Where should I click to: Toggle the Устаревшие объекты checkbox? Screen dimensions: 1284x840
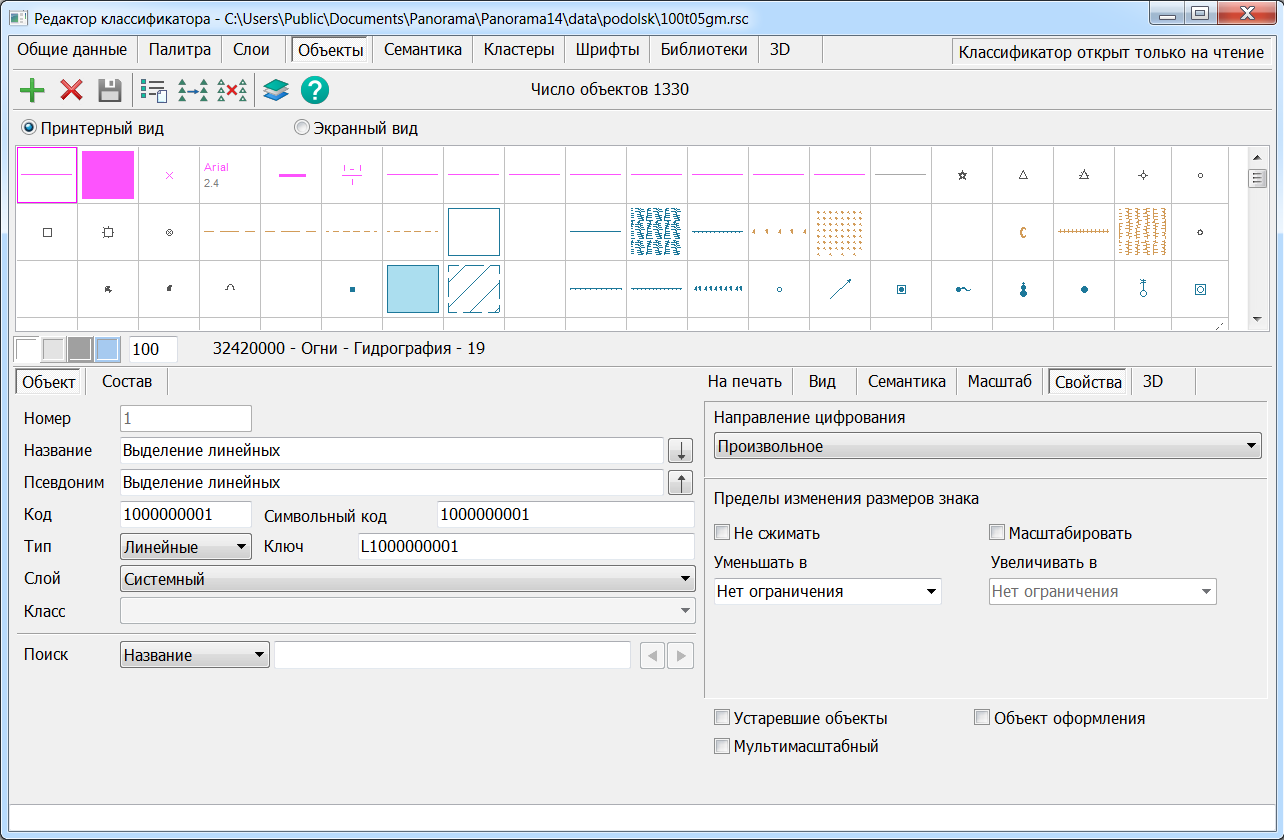722,718
